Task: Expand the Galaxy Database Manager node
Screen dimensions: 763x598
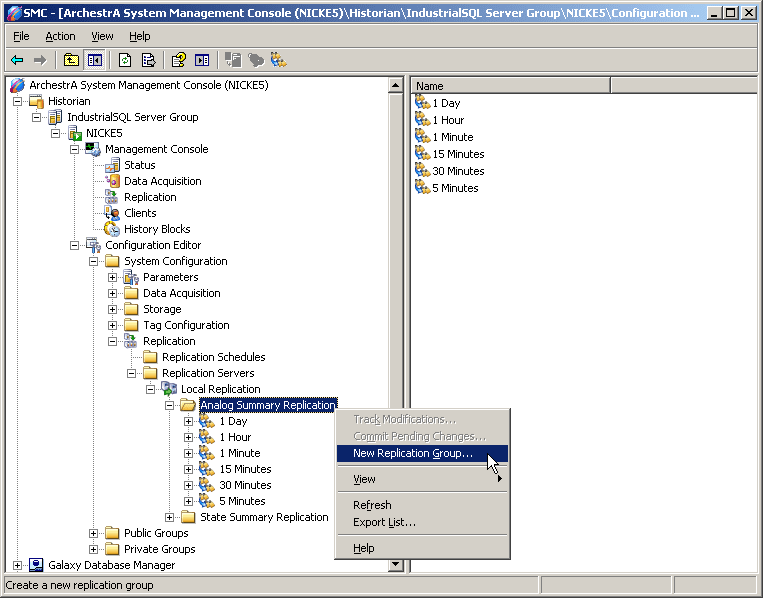Action: pos(18,565)
